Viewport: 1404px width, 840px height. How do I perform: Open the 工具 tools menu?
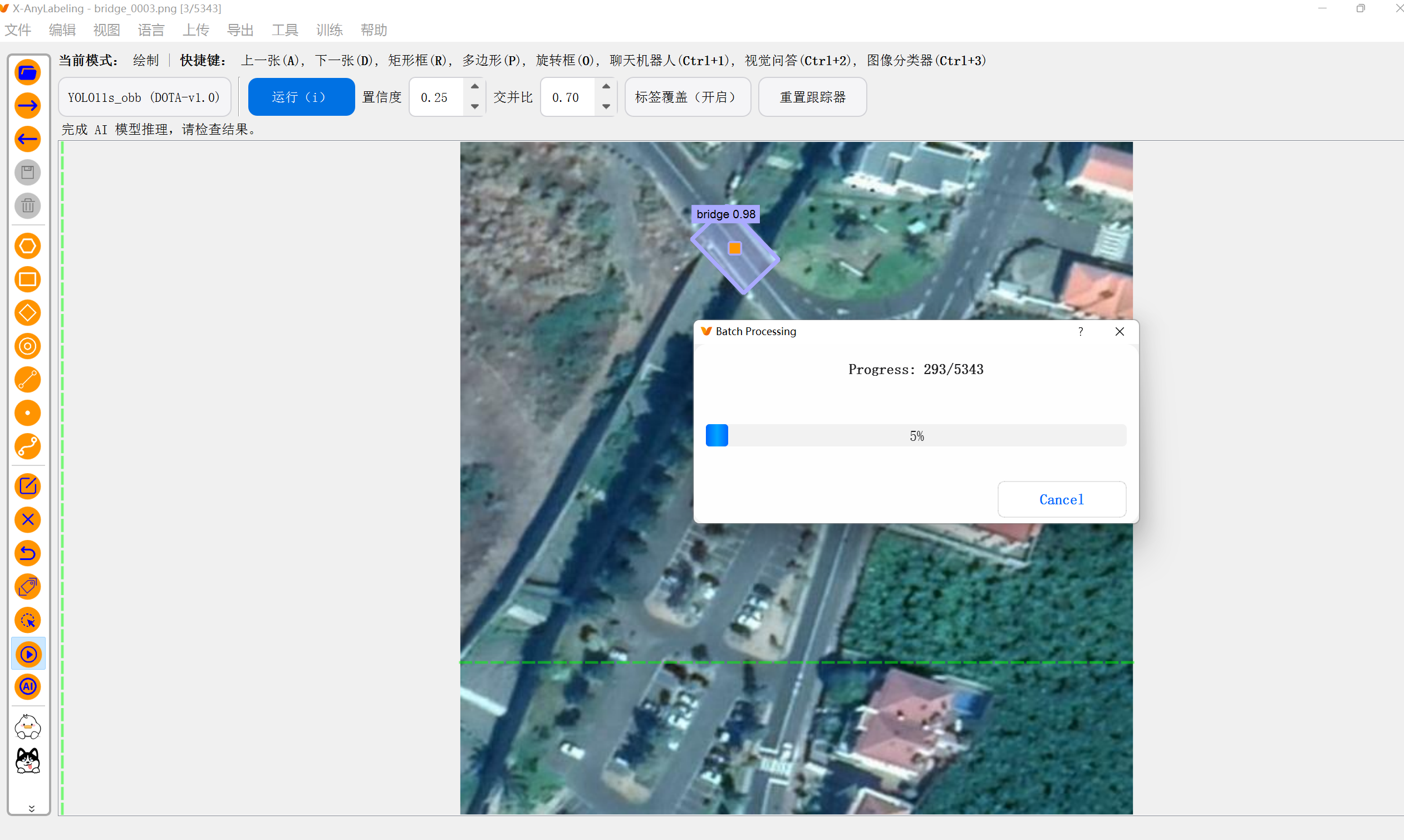pos(284,30)
